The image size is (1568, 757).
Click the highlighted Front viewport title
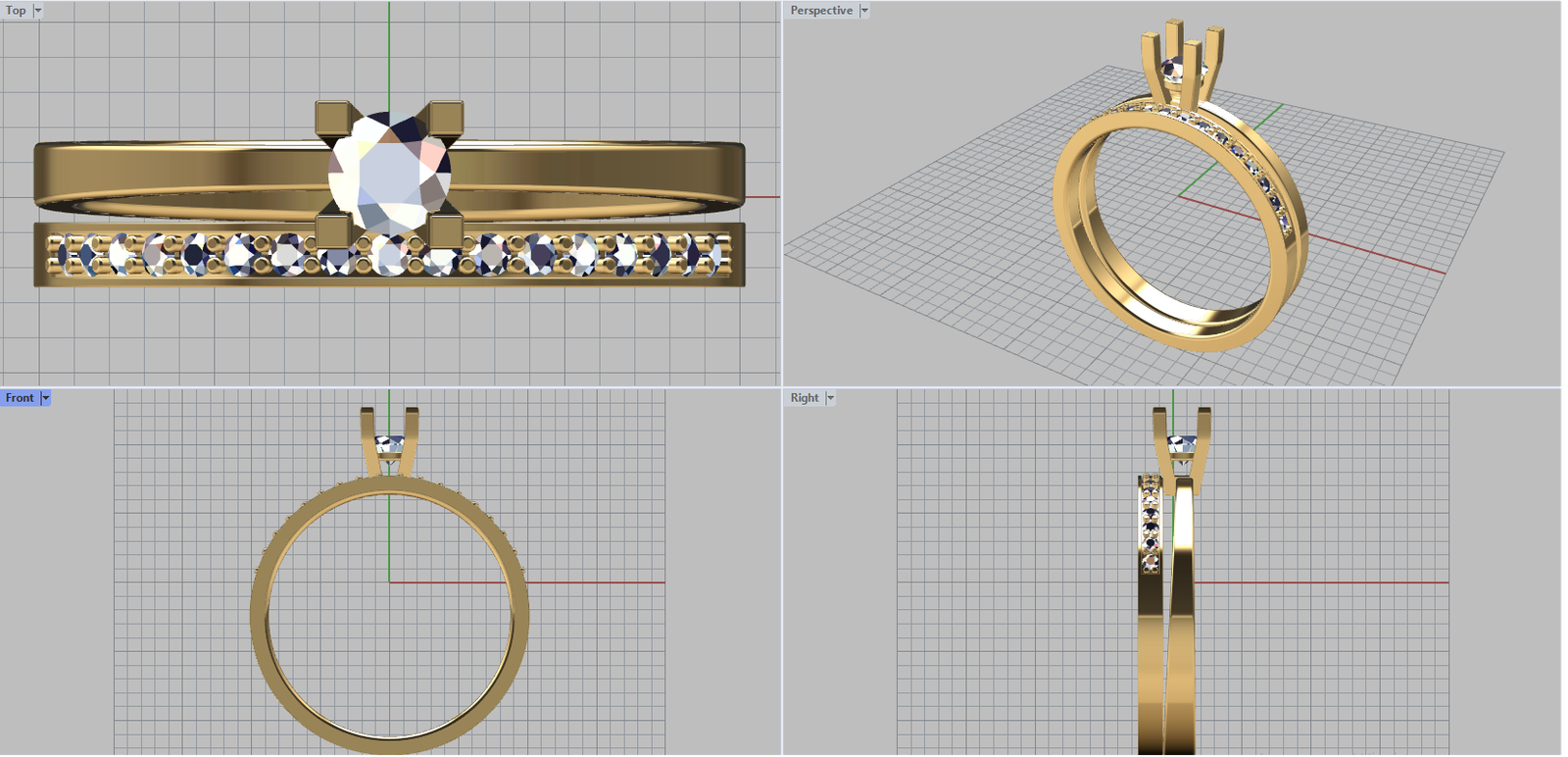pos(20,398)
